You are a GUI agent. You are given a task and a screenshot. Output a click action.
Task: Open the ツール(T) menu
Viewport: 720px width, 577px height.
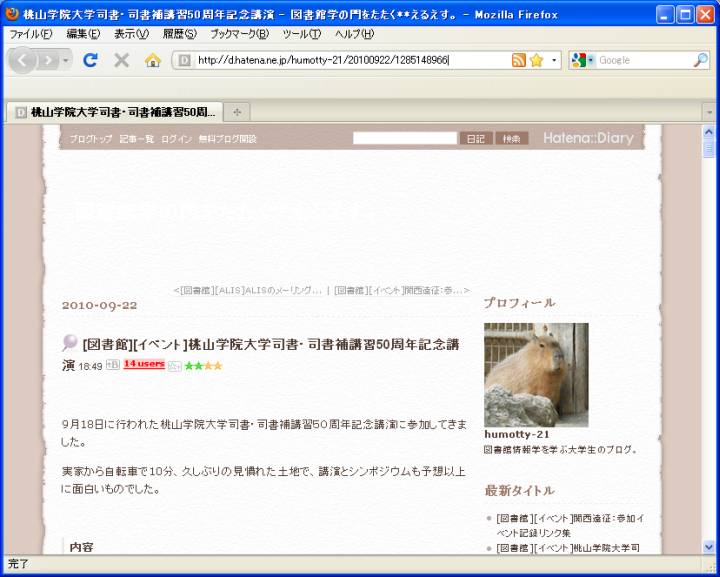[301, 33]
